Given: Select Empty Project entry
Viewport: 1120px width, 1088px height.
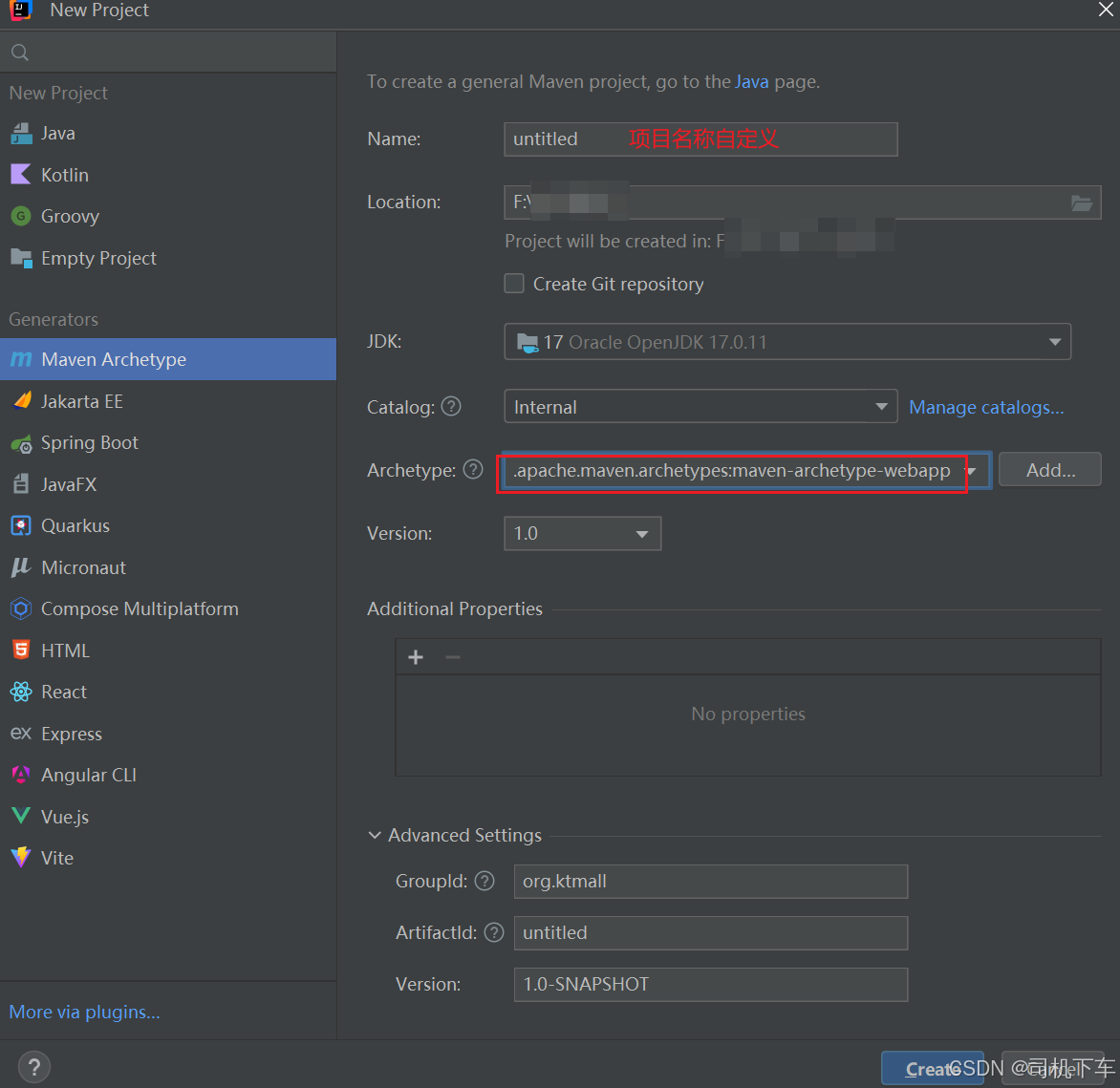Looking at the screenshot, I should pyautogui.click(x=168, y=258).
